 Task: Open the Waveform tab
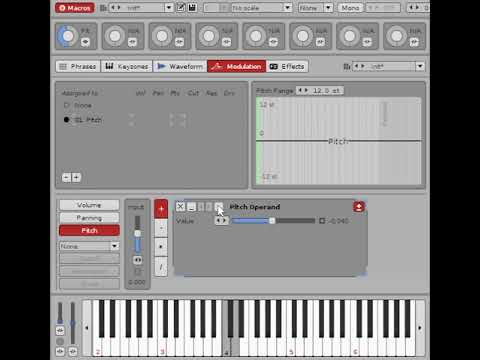tap(180, 66)
